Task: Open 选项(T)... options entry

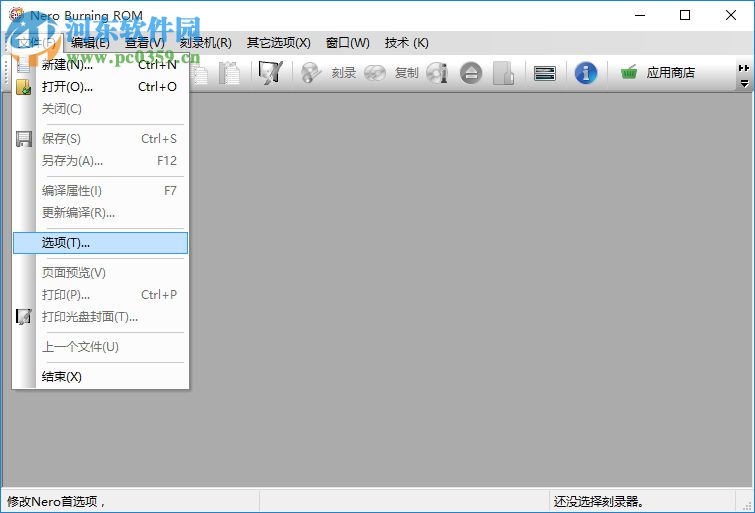Action: pyautogui.click(x=101, y=243)
